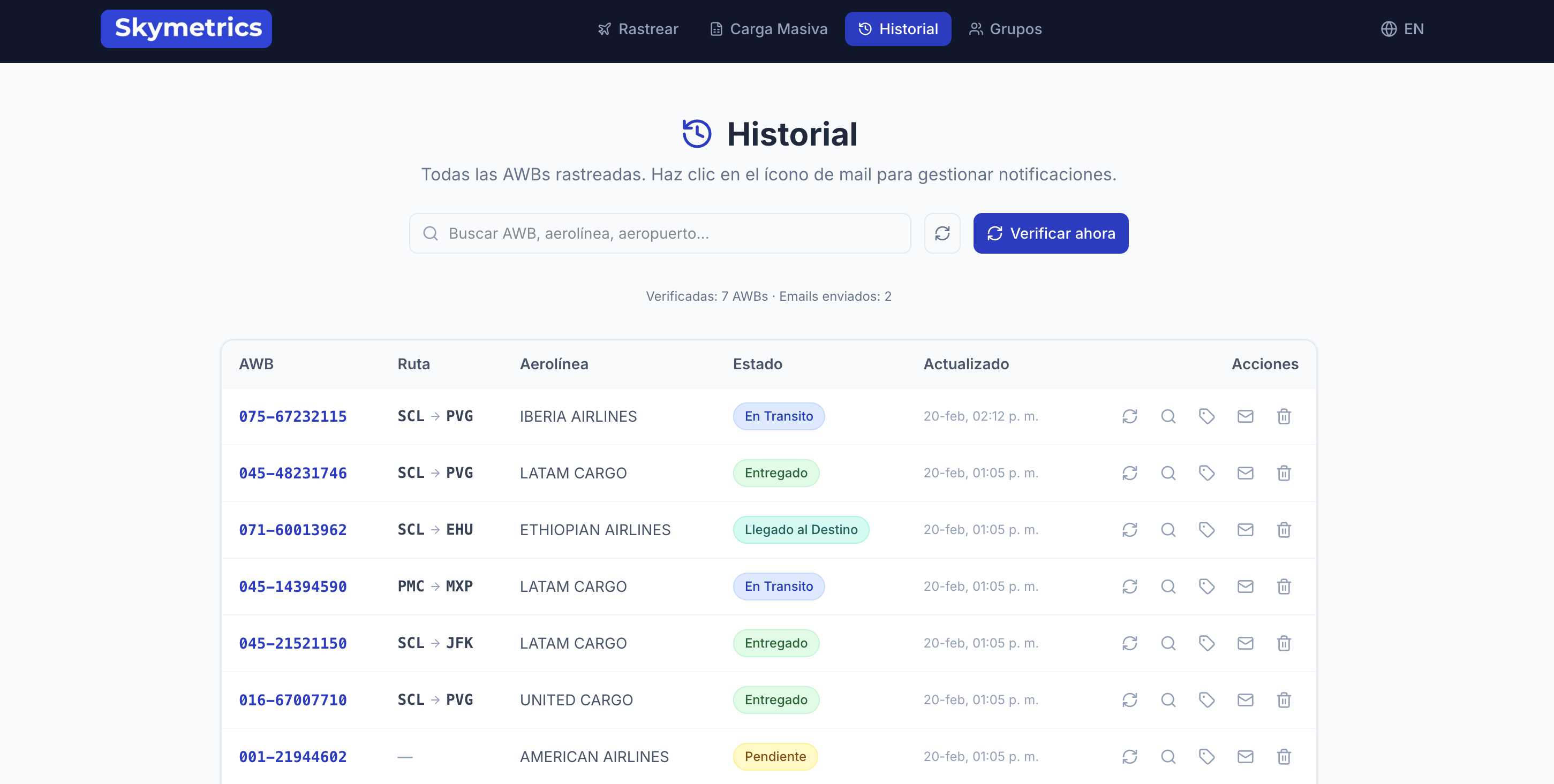This screenshot has height=784, width=1554.
Task: Click the reload icon beside search box
Action: pos(942,233)
